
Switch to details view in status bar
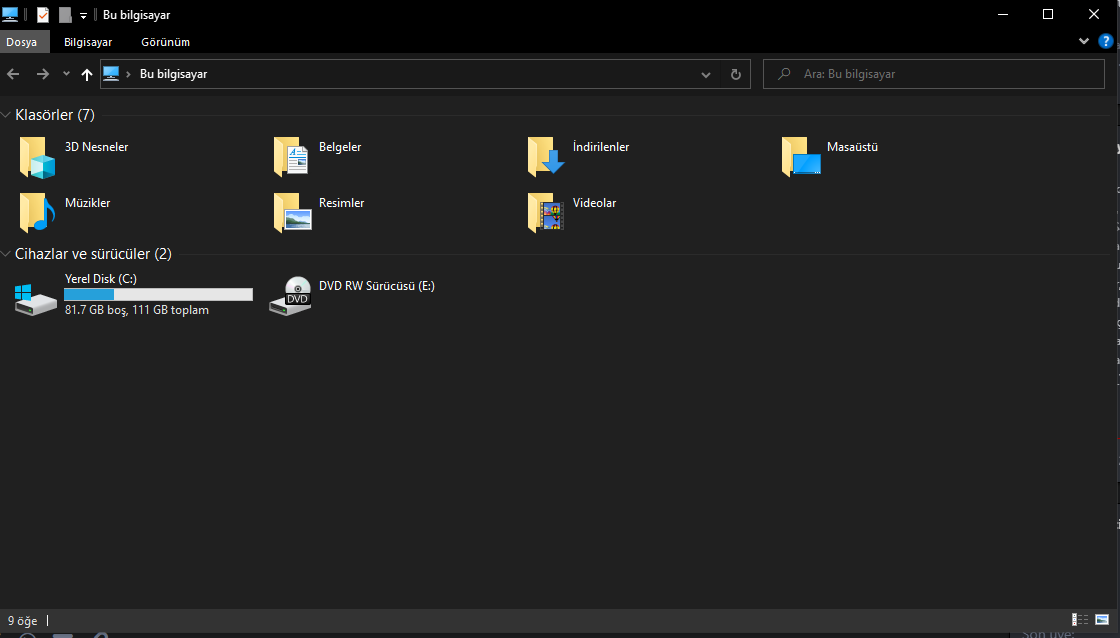pos(1080,619)
